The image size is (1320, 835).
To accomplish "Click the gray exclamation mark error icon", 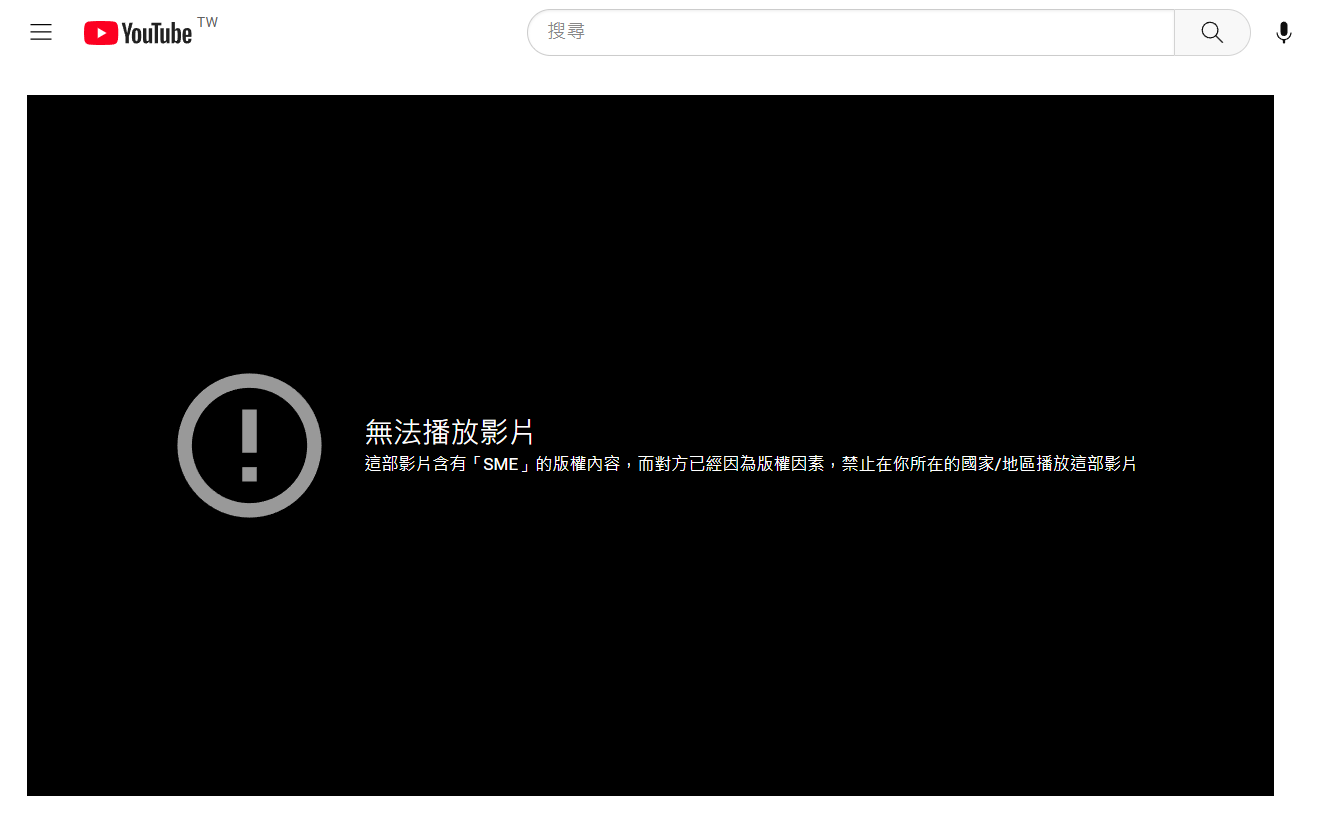I will point(249,445).
